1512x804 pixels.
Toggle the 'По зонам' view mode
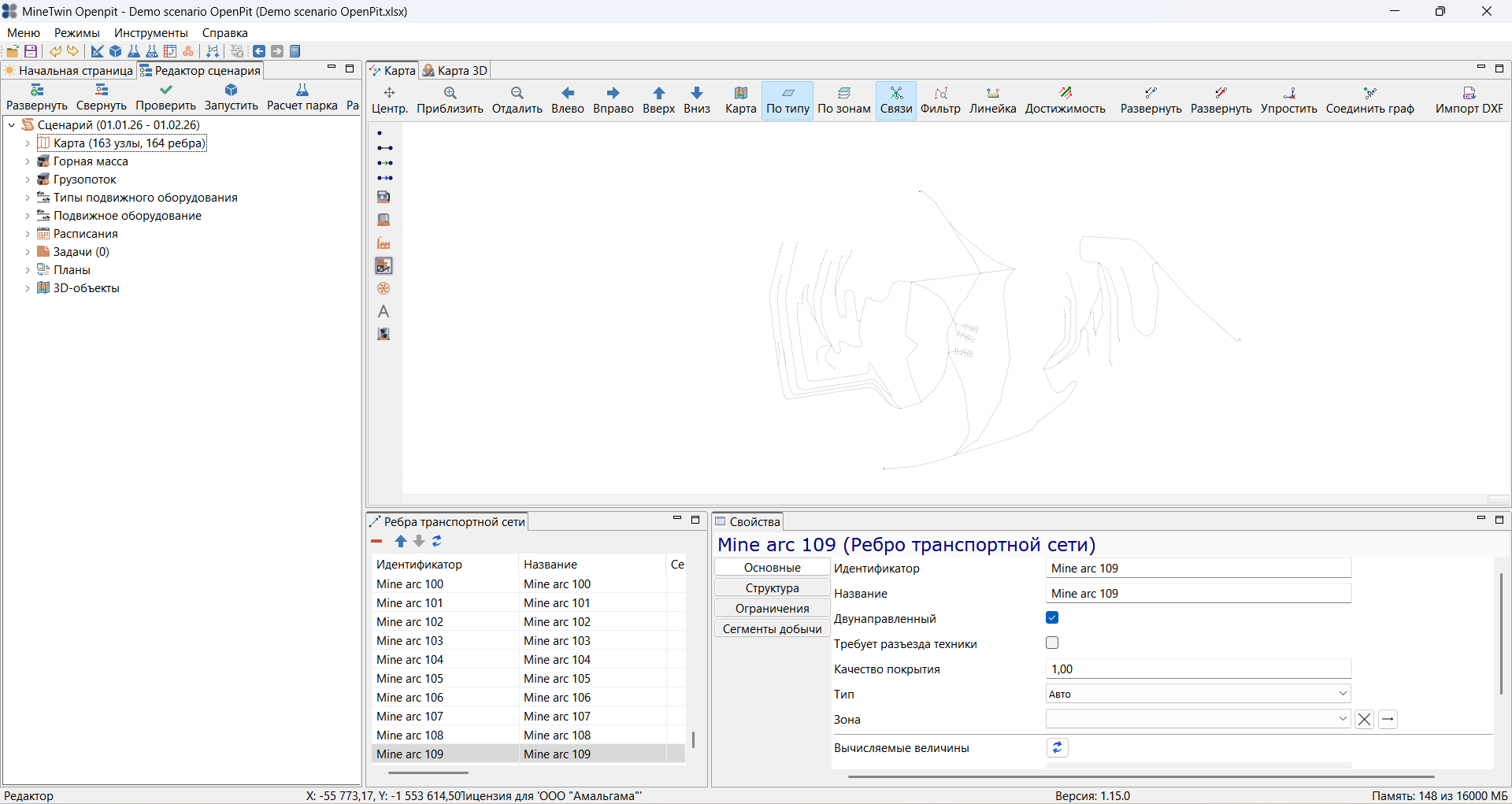(844, 101)
